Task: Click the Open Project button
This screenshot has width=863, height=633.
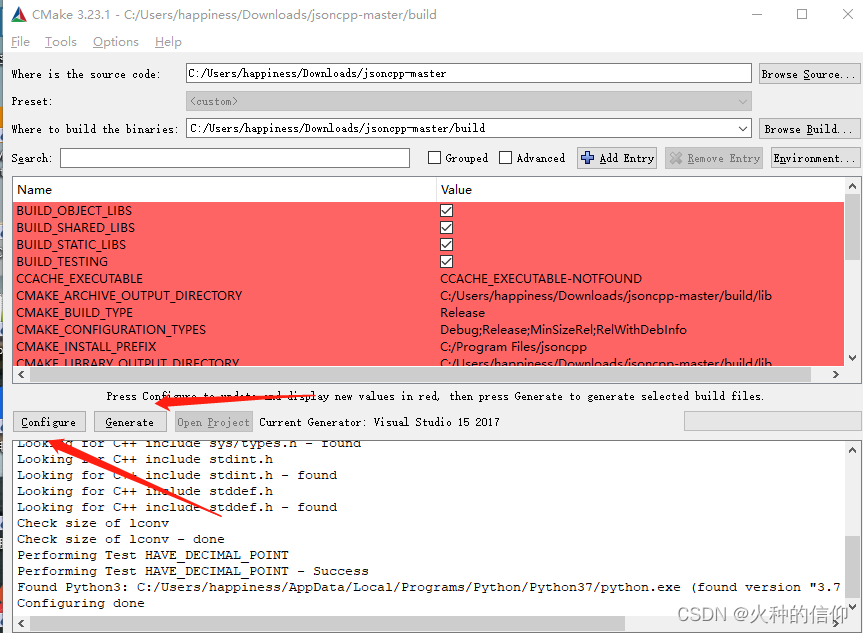Action: tap(214, 422)
